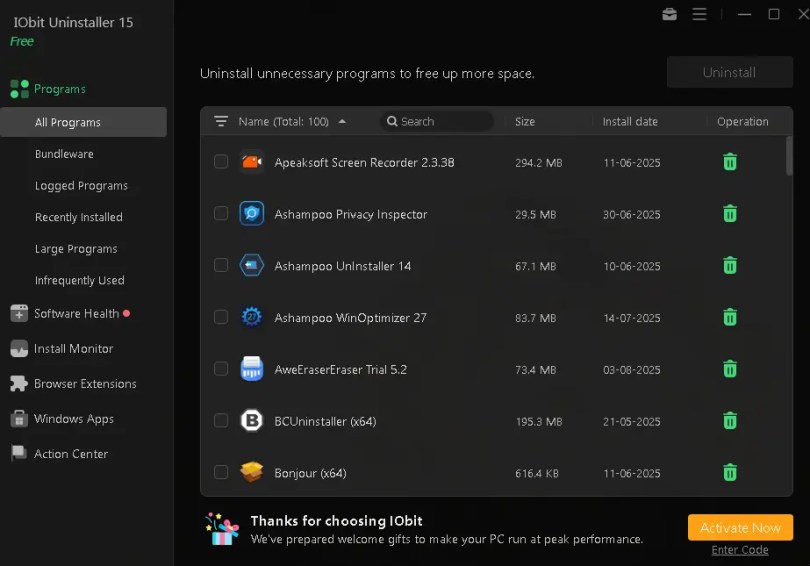Click the Ashampoo UnInstaller 14 app icon

click(x=252, y=265)
